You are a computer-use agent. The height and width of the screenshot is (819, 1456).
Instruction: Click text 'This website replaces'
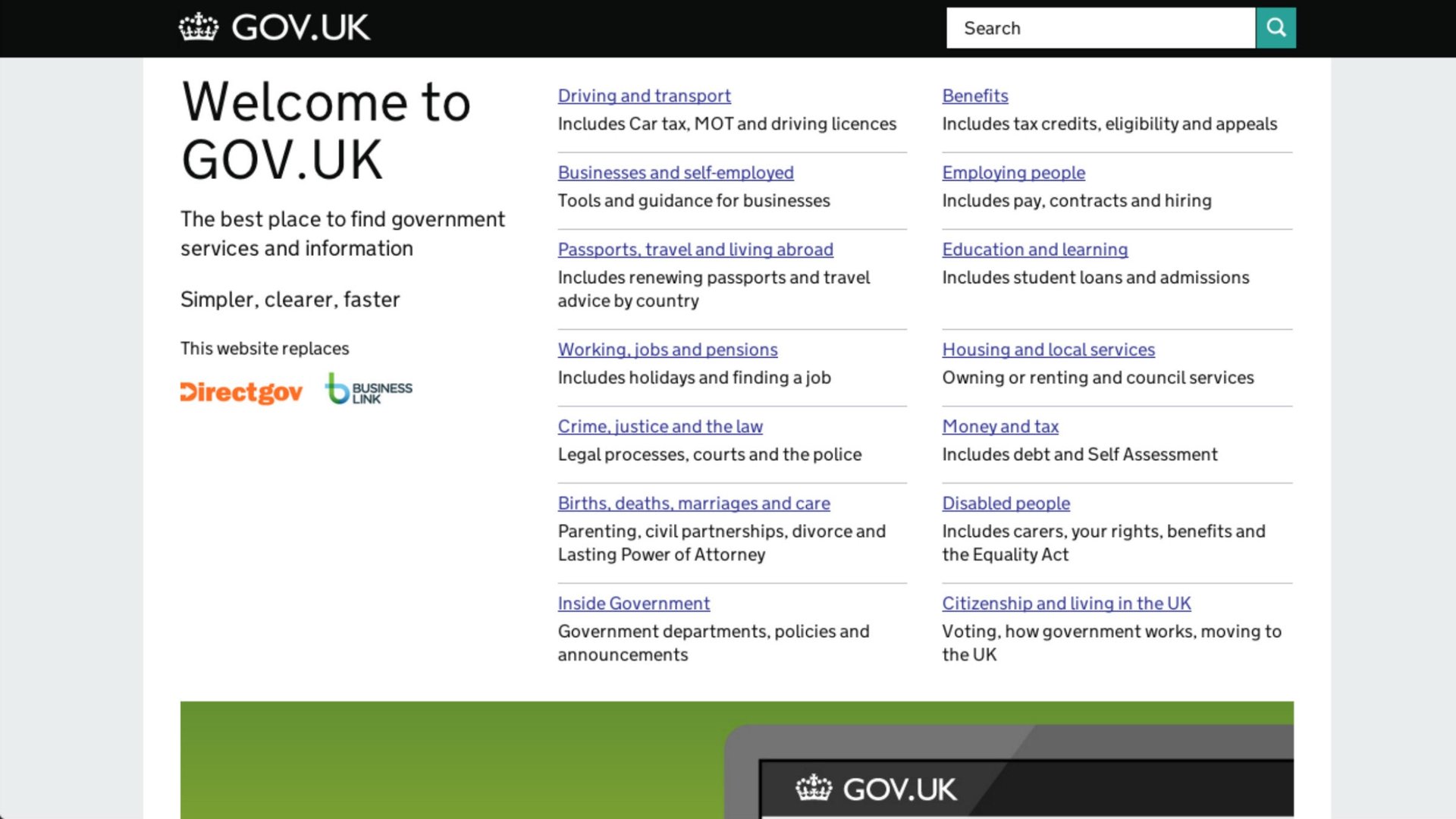coord(265,348)
